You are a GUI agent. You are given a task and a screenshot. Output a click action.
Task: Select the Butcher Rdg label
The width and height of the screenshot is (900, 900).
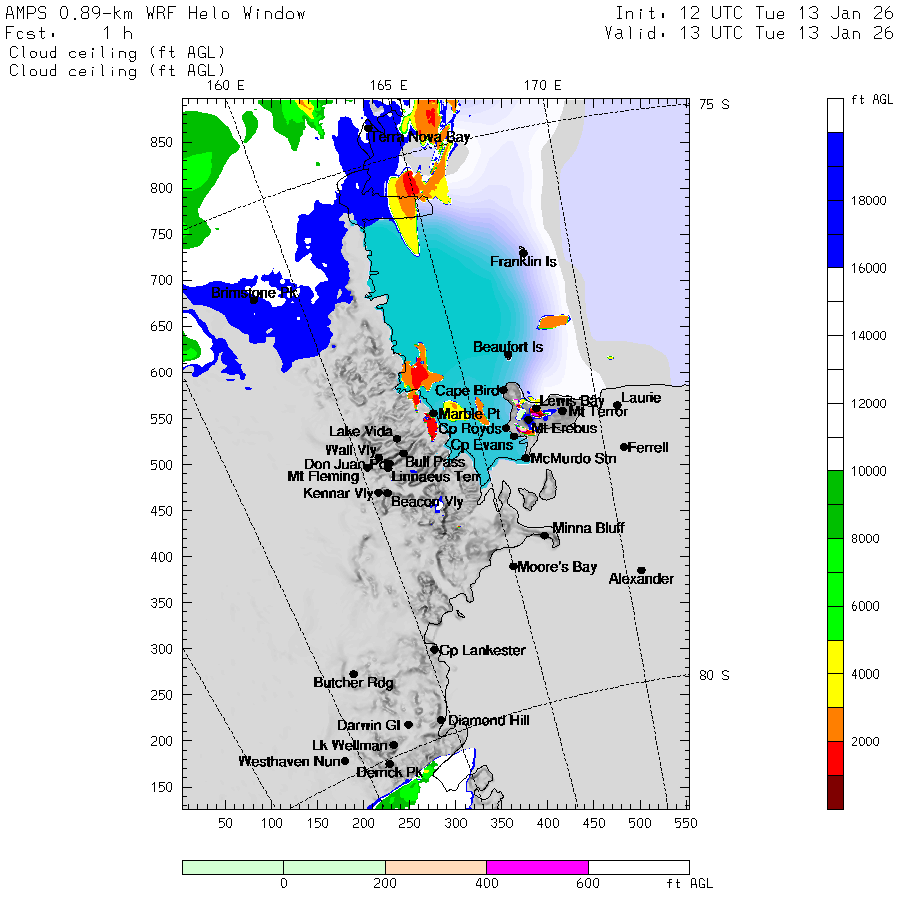(x=354, y=683)
